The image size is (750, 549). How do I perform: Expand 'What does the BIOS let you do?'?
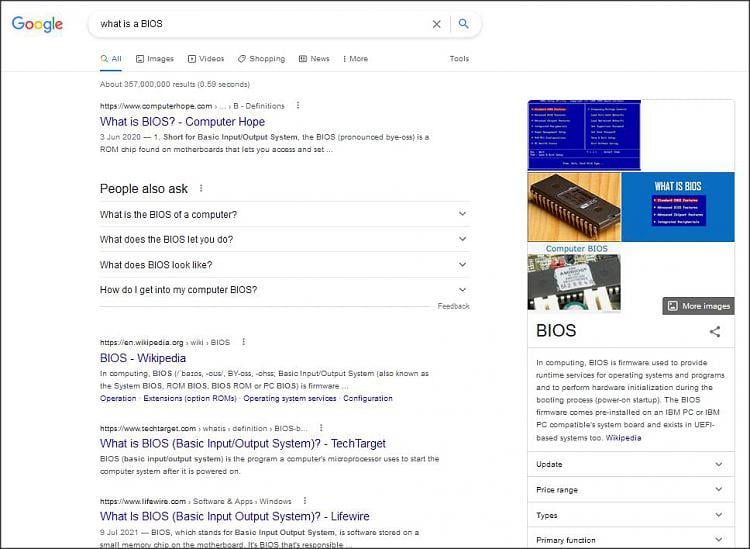tap(285, 239)
